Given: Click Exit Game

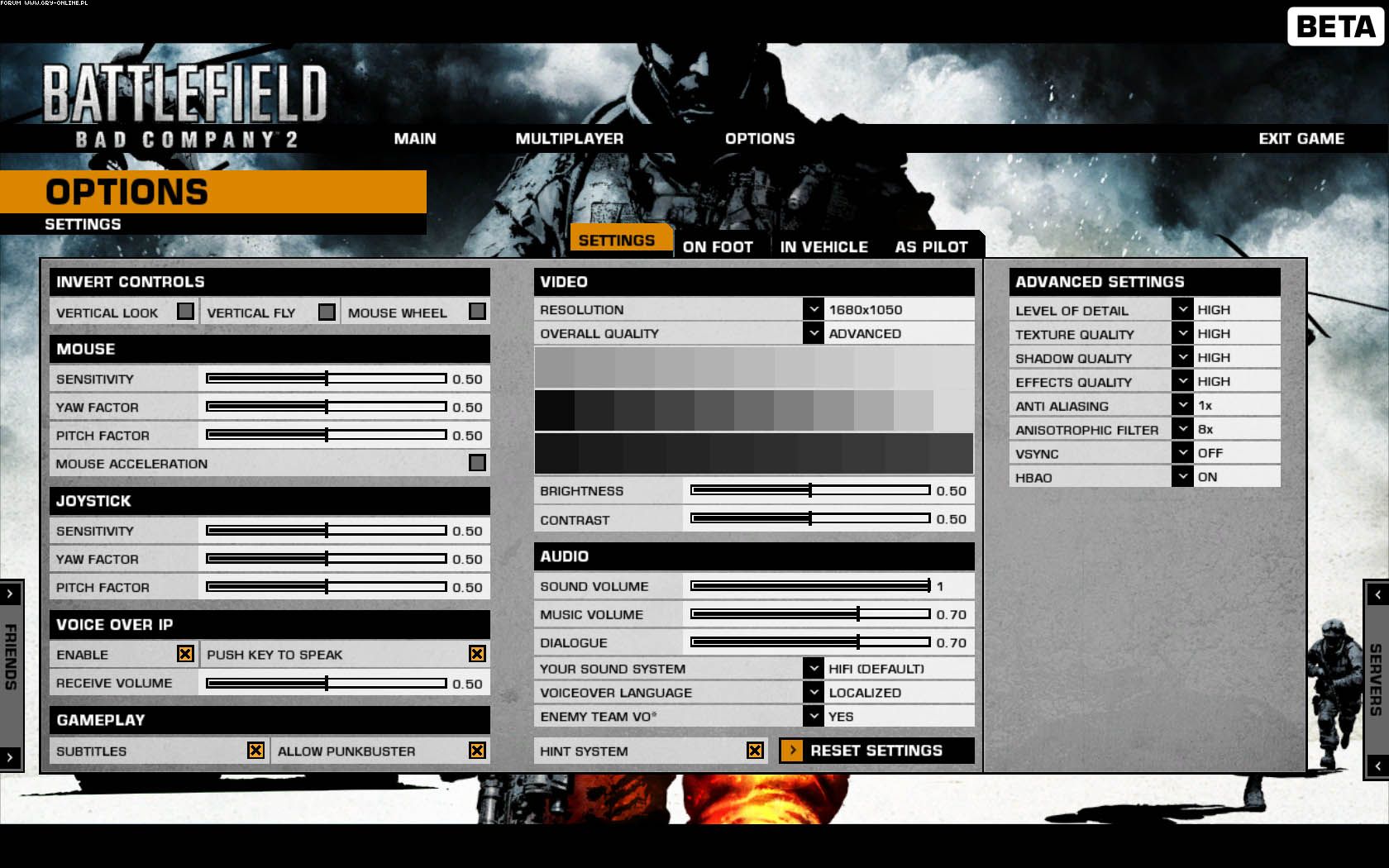Looking at the screenshot, I should click(x=1301, y=139).
